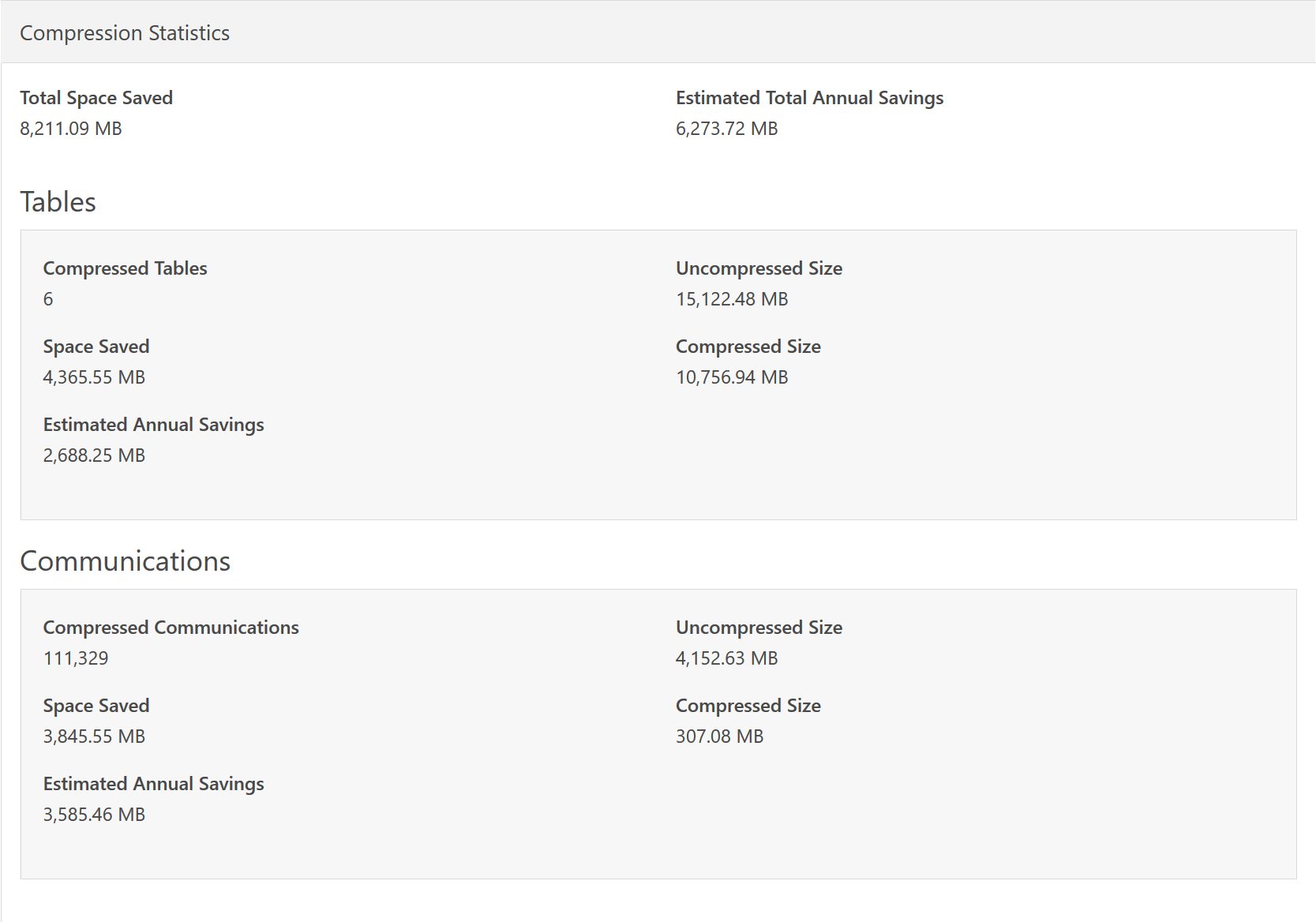This screenshot has width=1316, height=922.
Task: Click the 307.08 MB compressed size value
Action: (x=719, y=736)
